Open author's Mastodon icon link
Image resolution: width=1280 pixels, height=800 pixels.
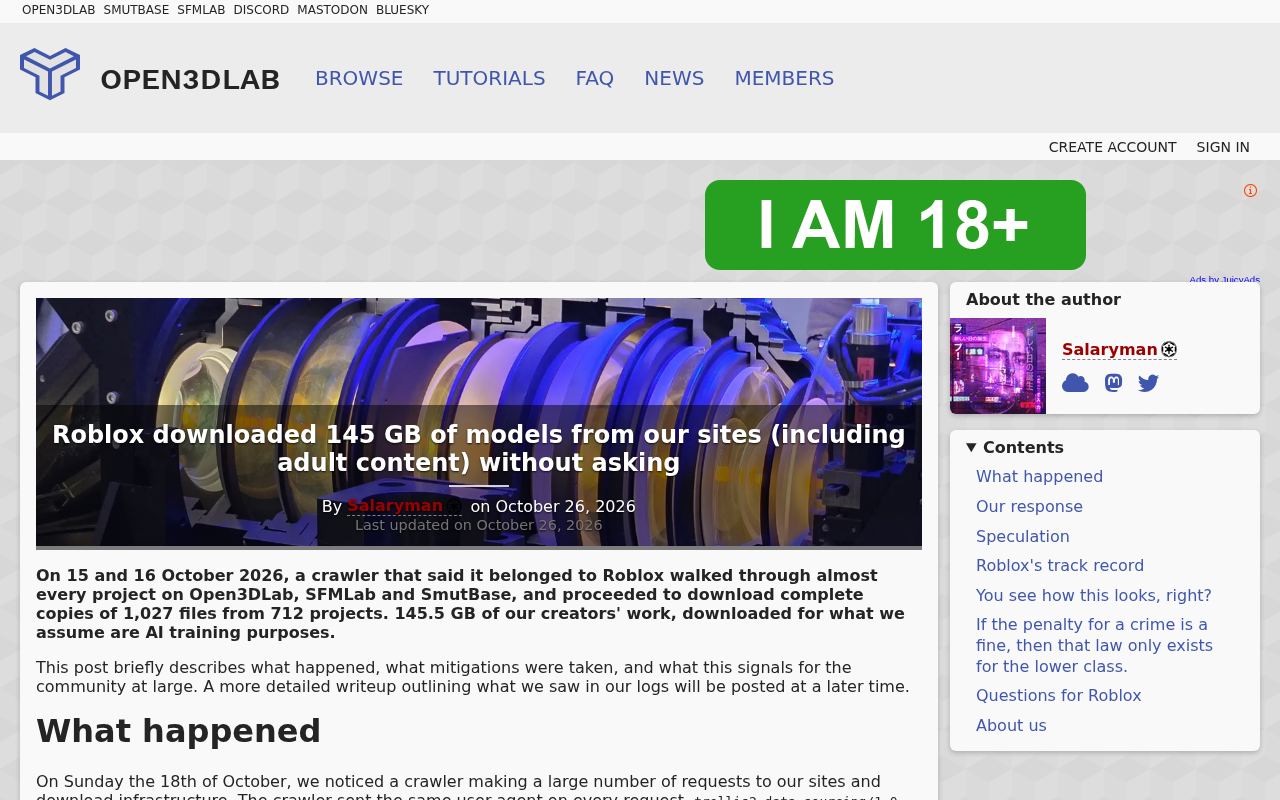(x=1113, y=383)
